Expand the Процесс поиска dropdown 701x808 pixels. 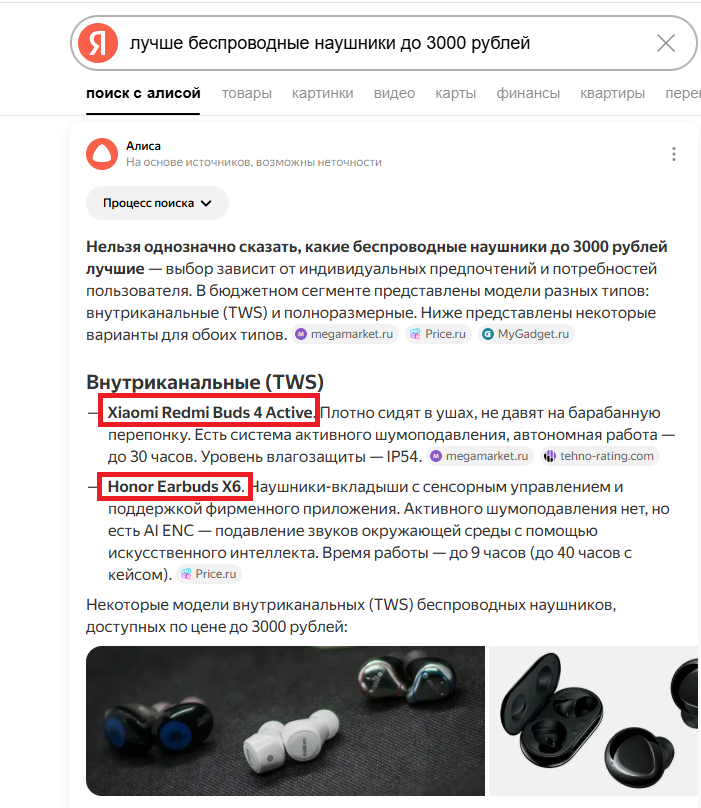157,203
